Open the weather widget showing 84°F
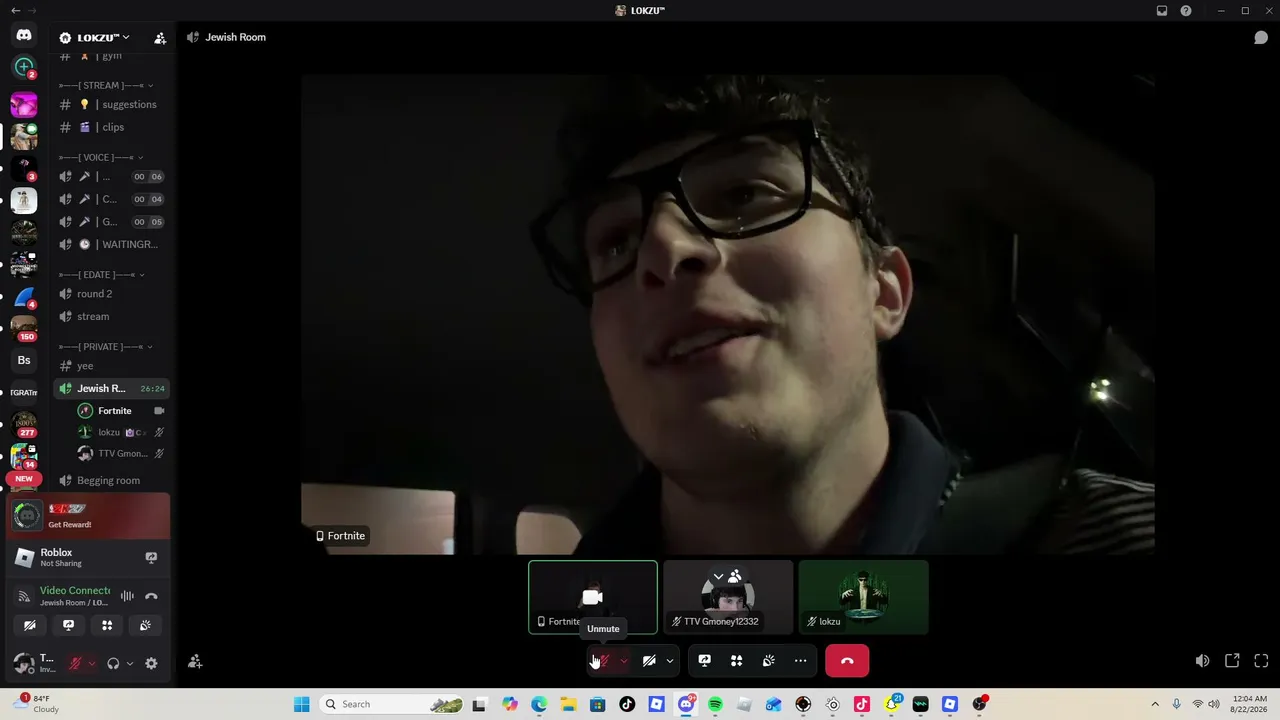 point(38,704)
